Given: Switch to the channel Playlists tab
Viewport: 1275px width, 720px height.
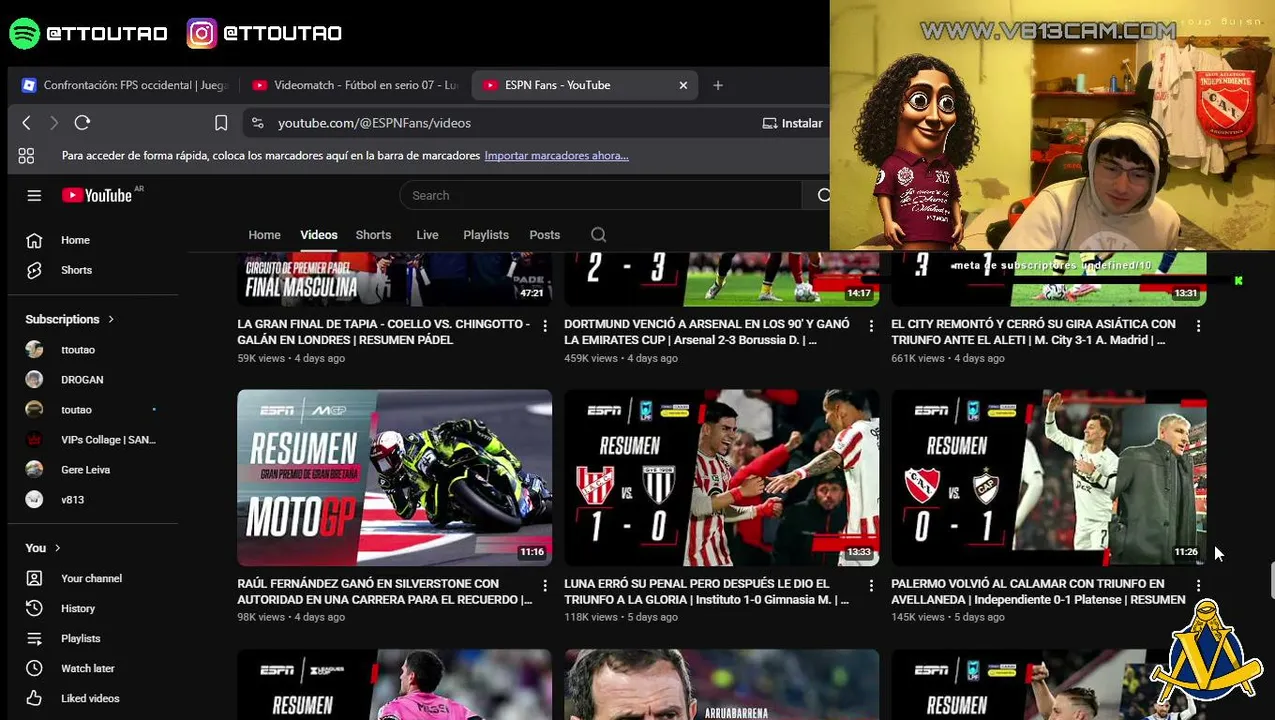Looking at the screenshot, I should 486,235.
